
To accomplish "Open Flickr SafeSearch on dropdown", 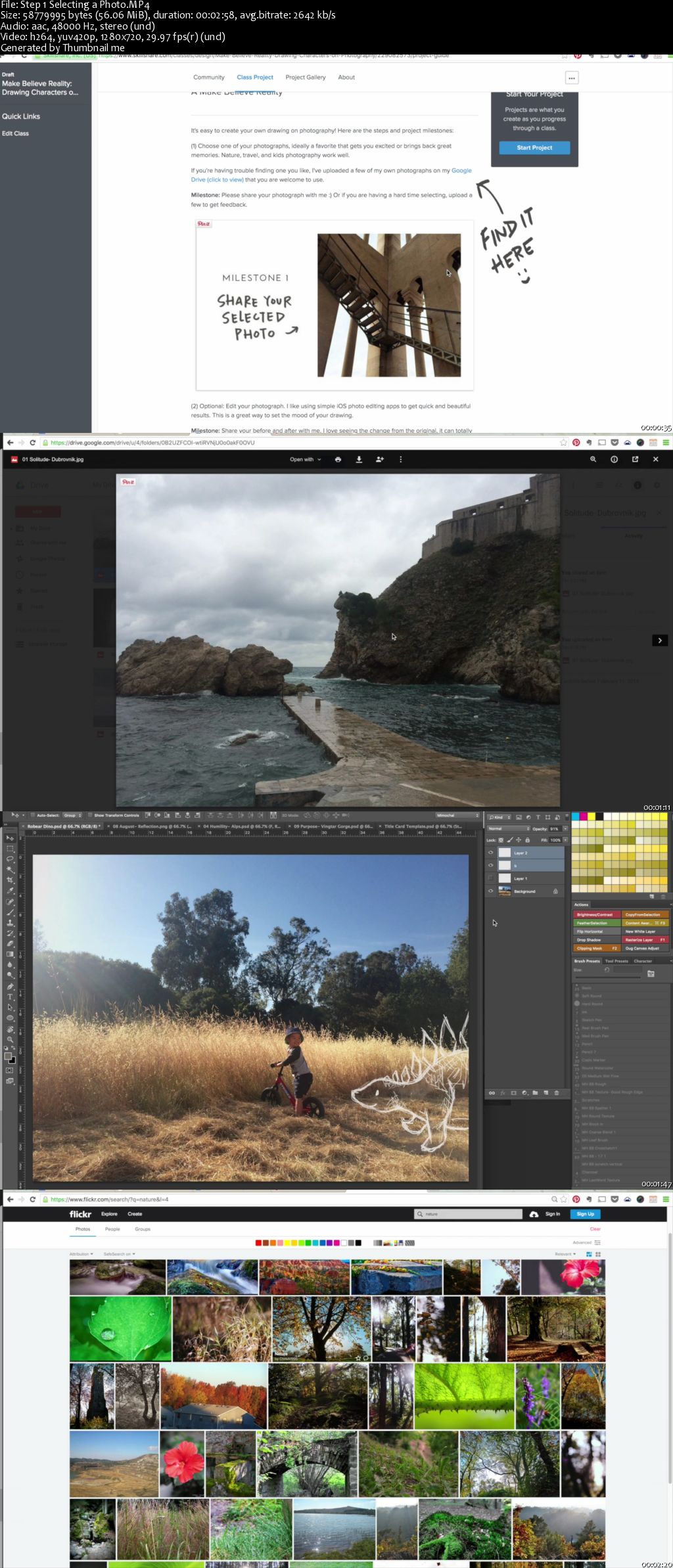I will tap(119, 1254).
